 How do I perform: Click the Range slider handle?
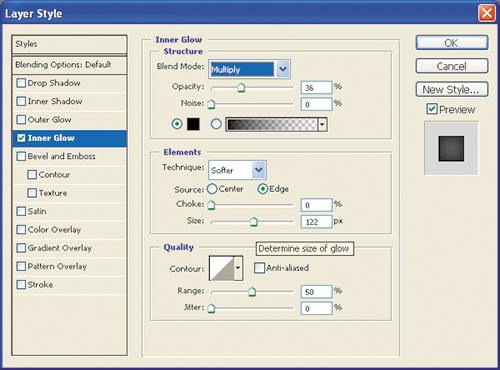point(252,292)
